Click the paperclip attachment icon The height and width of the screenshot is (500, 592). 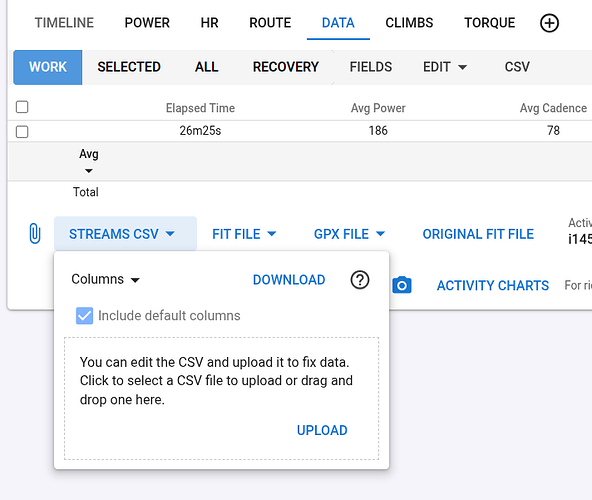coord(35,233)
